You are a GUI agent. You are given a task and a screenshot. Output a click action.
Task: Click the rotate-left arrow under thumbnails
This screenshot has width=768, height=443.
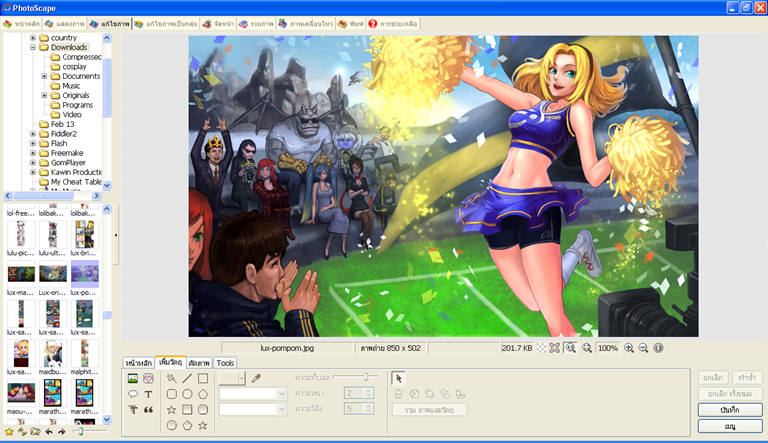pyautogui.click(x=48, y=432)
